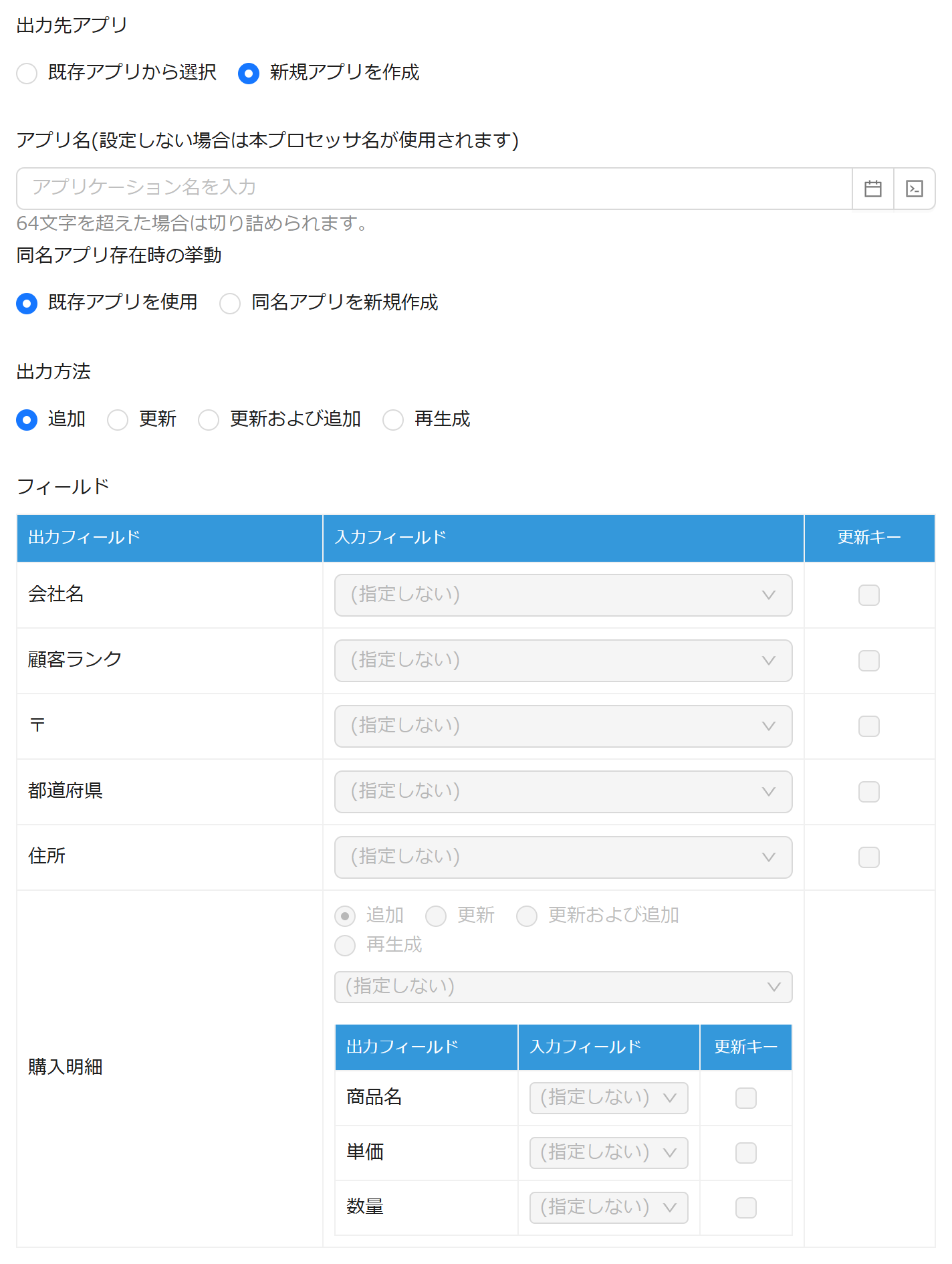Choose 同名アプリを新規作成 radio option

(x=230, y=303)
